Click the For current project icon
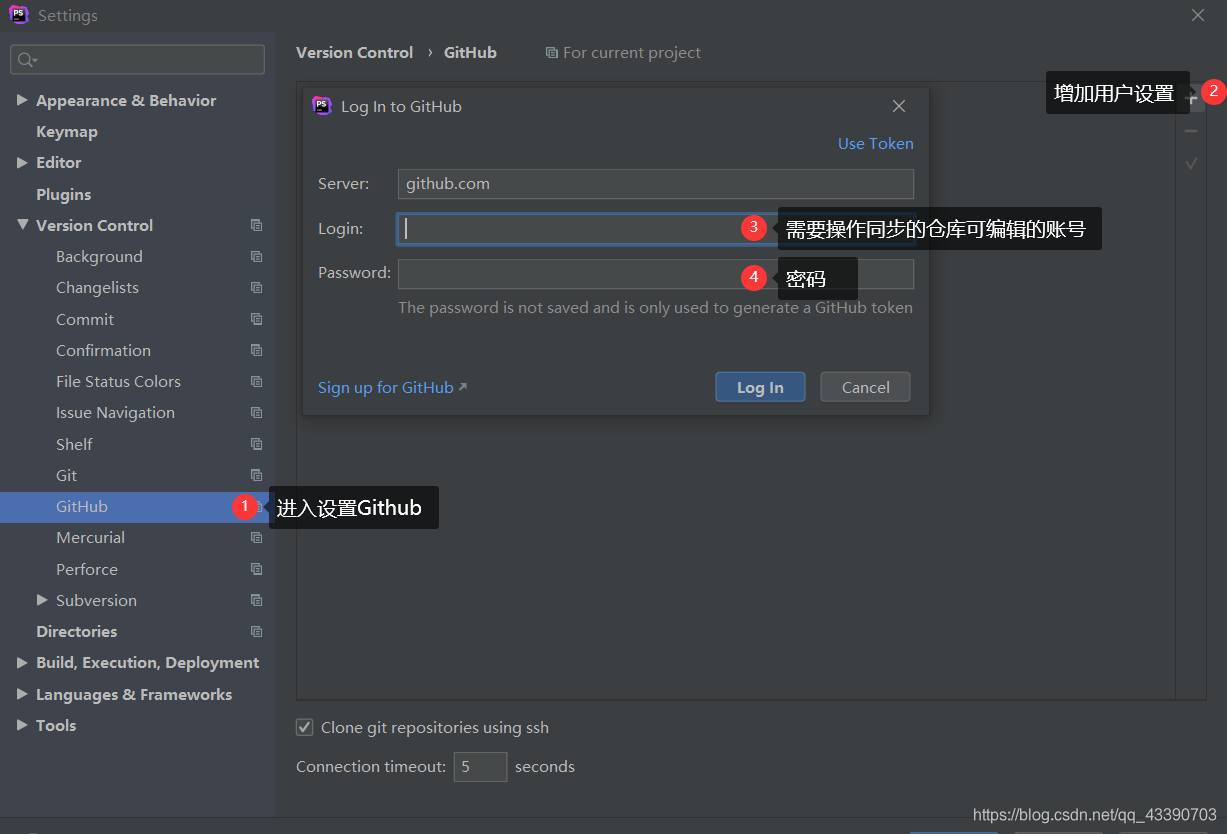Image resolution: width=1227 pixels, height=834 pixels. coord(551,53)
